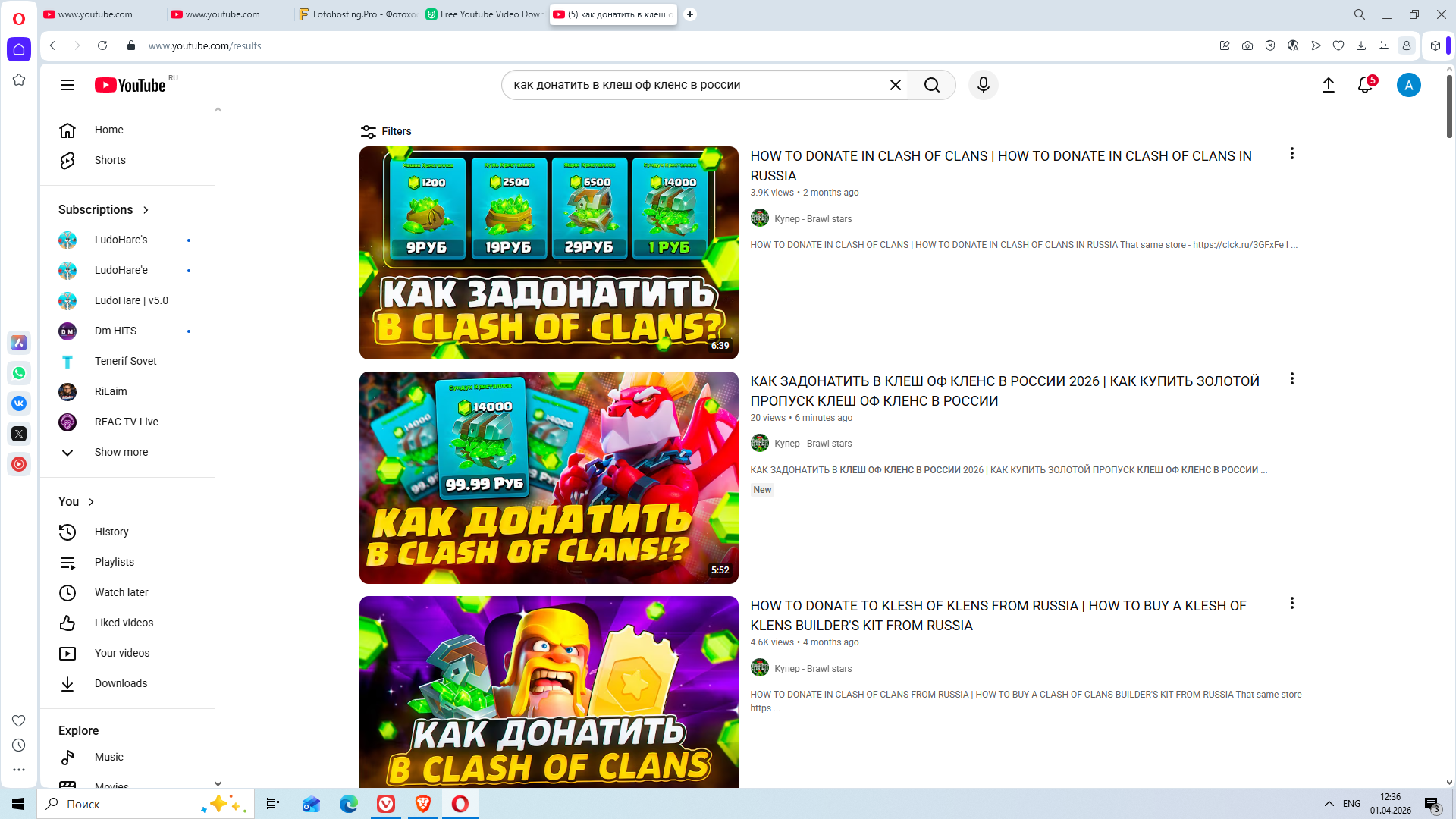Viewport: 1456px width, 819px height.
Task: Clear the search box with X icon
Action: pyautogui.click(x=895, y=85)
